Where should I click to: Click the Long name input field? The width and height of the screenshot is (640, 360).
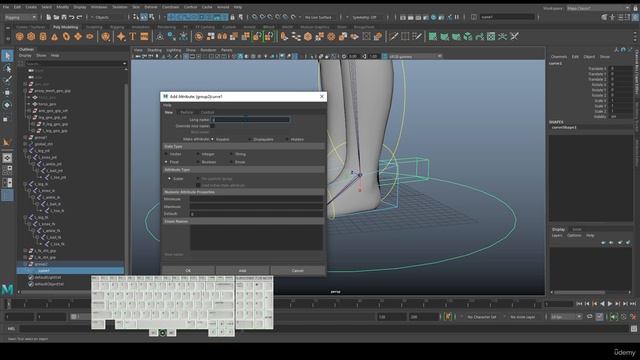click(250, 120)
